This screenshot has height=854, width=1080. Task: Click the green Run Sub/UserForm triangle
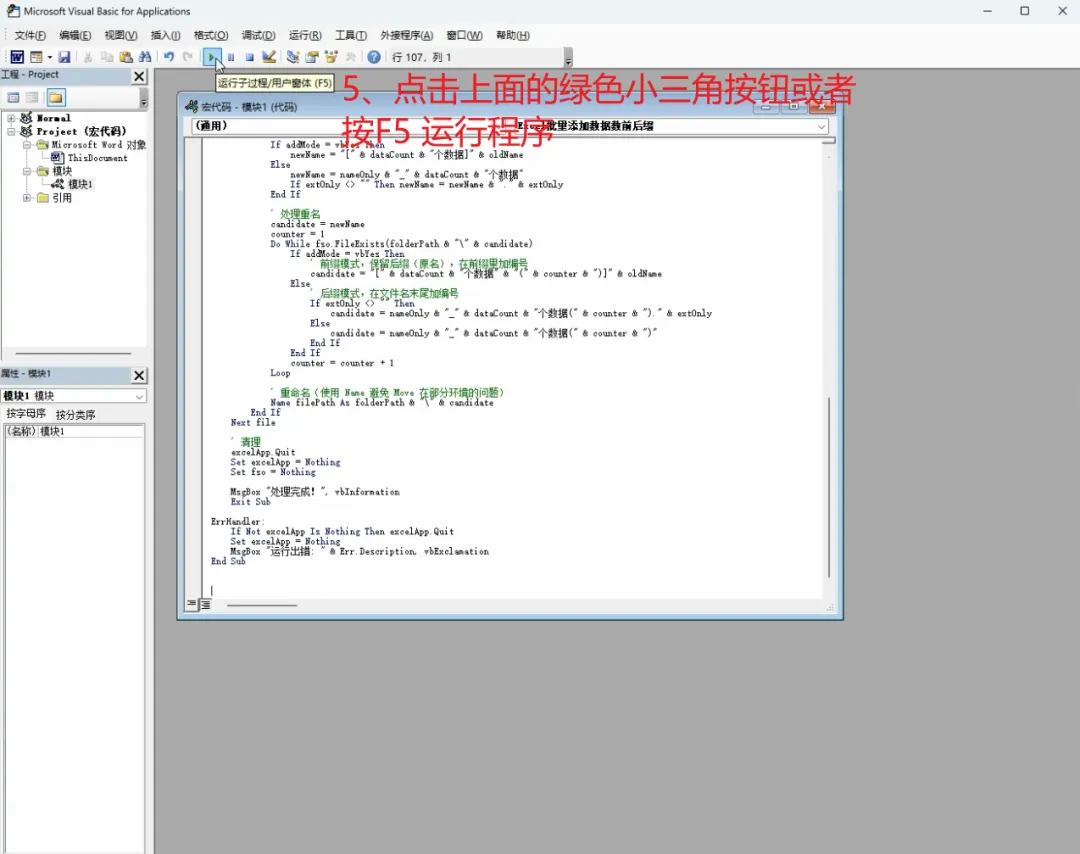tap(212, 57)
